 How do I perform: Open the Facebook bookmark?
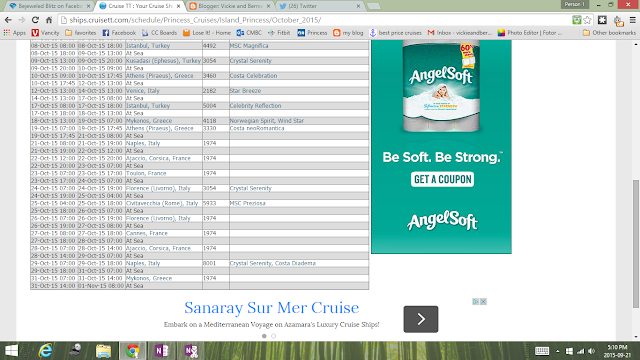tap(119, 33)
